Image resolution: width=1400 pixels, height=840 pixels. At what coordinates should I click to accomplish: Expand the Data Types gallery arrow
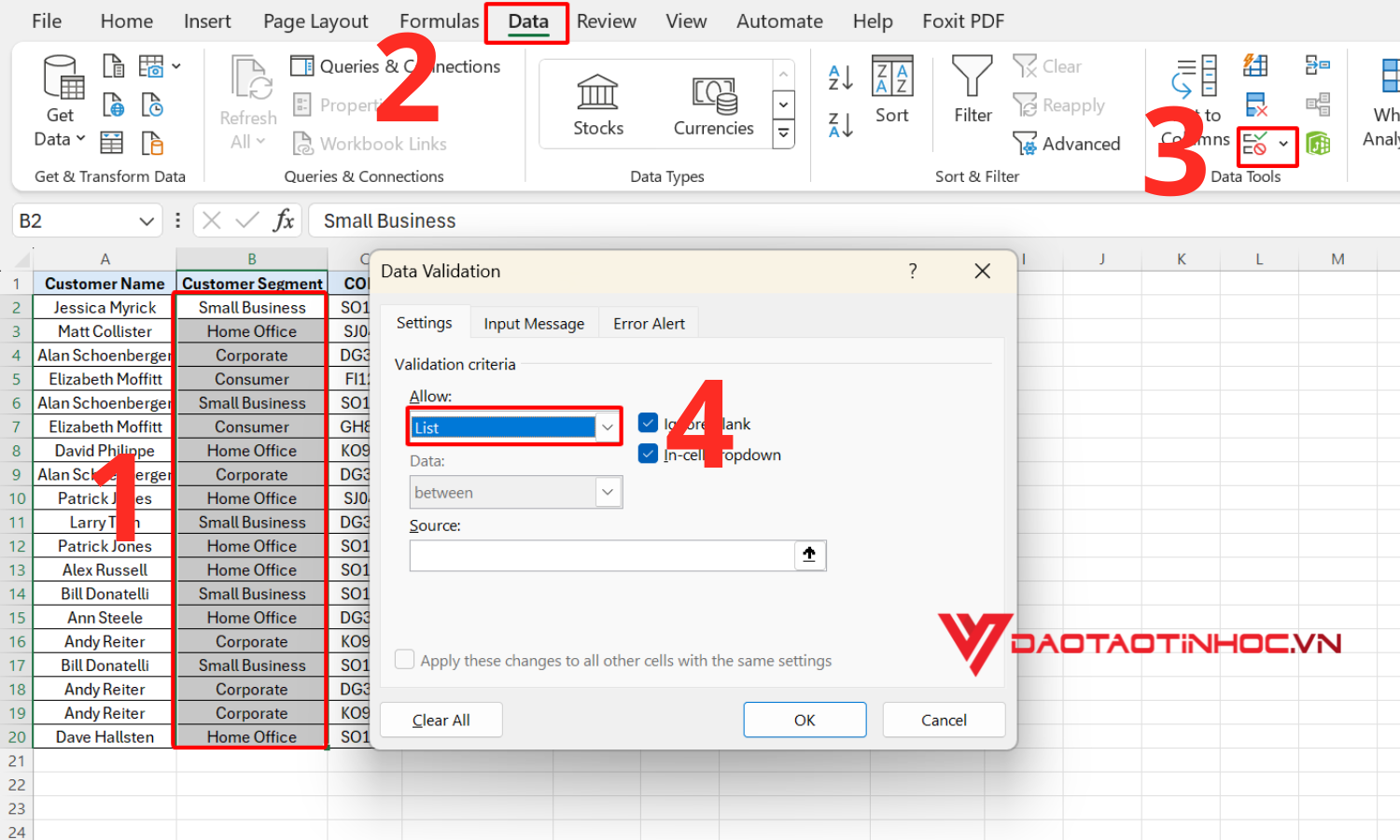coord(784,134)
